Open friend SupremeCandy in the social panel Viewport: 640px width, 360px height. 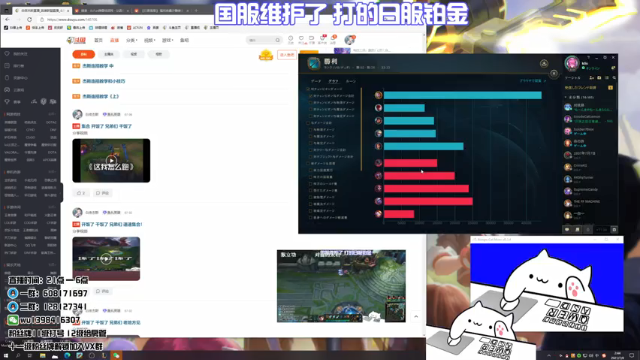[x=590, y=191]
